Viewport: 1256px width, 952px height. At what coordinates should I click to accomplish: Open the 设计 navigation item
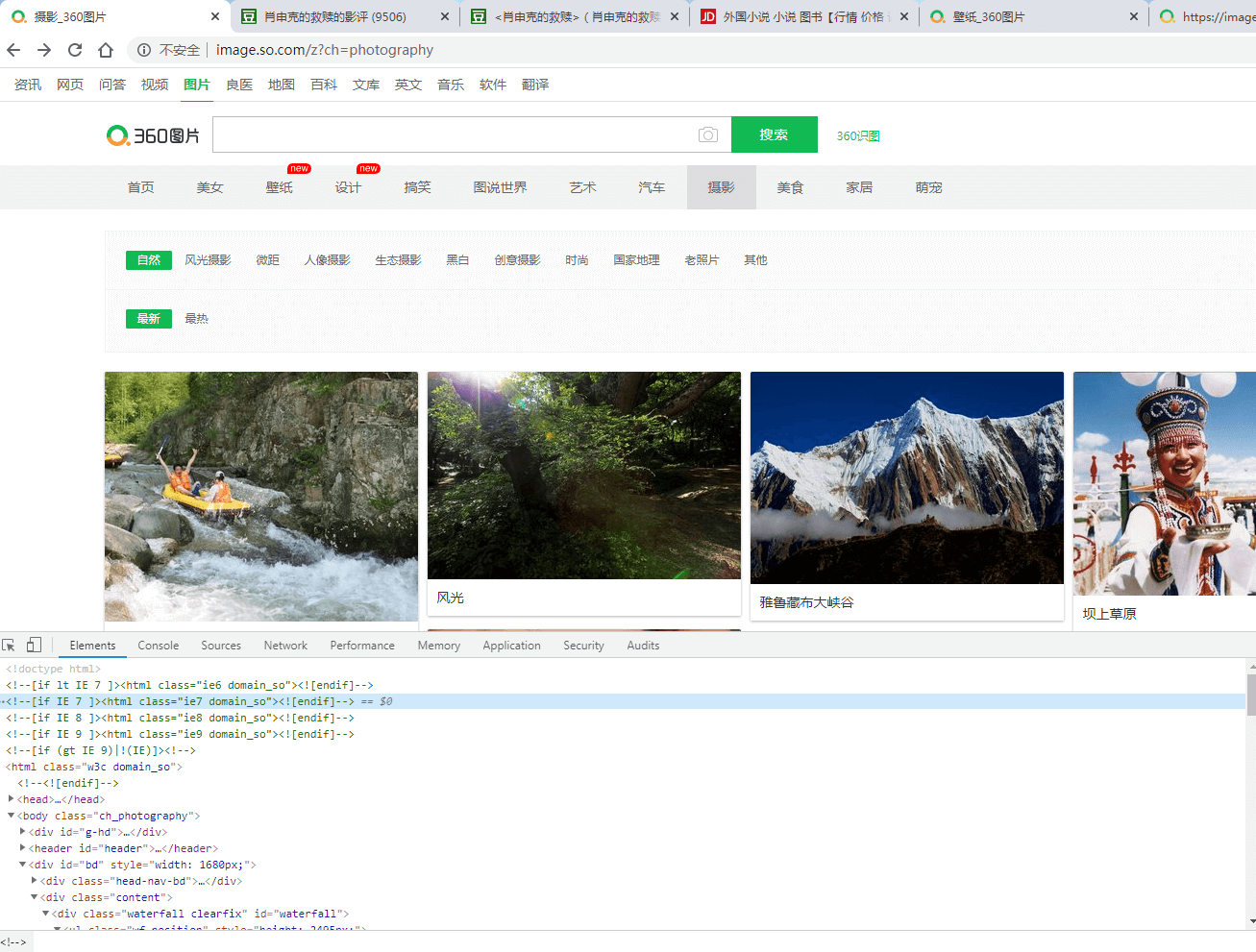(x=349, y=187)
